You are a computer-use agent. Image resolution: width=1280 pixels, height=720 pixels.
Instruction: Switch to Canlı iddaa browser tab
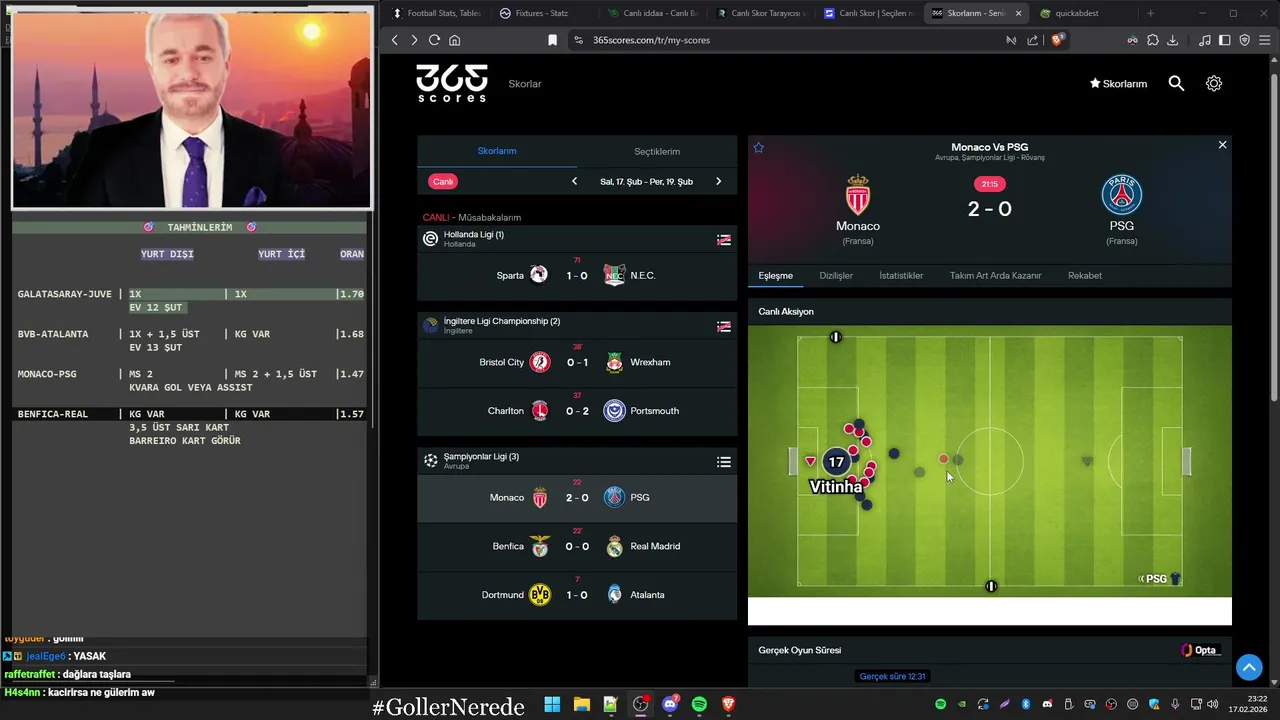(651, 13)
